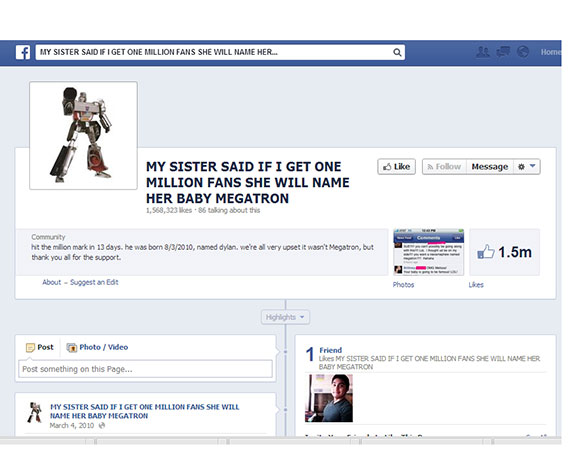Screen dimensions: 580x470
Task: Open the messages icon in top bar
Action: coord(503,52)
